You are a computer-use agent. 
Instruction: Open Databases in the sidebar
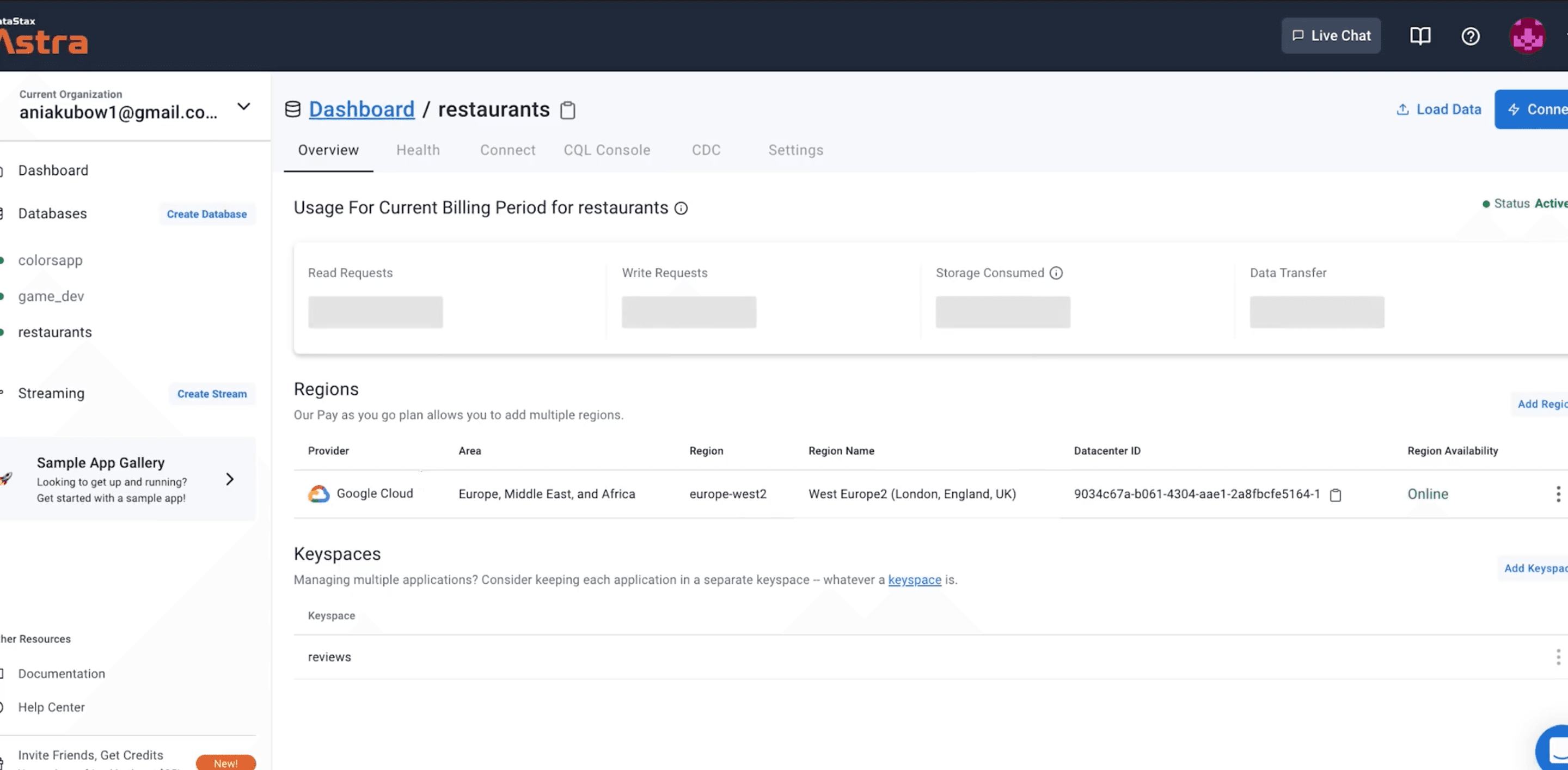tap(52, 213)
